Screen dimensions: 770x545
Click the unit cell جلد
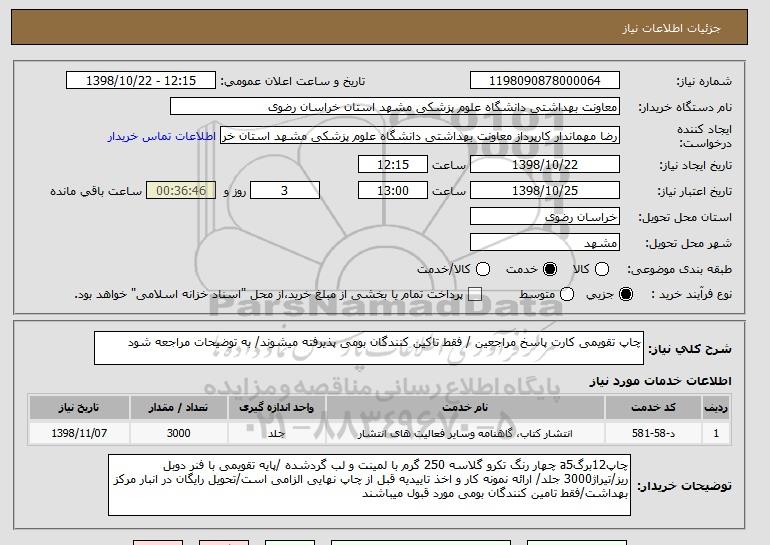coord(276,434)
